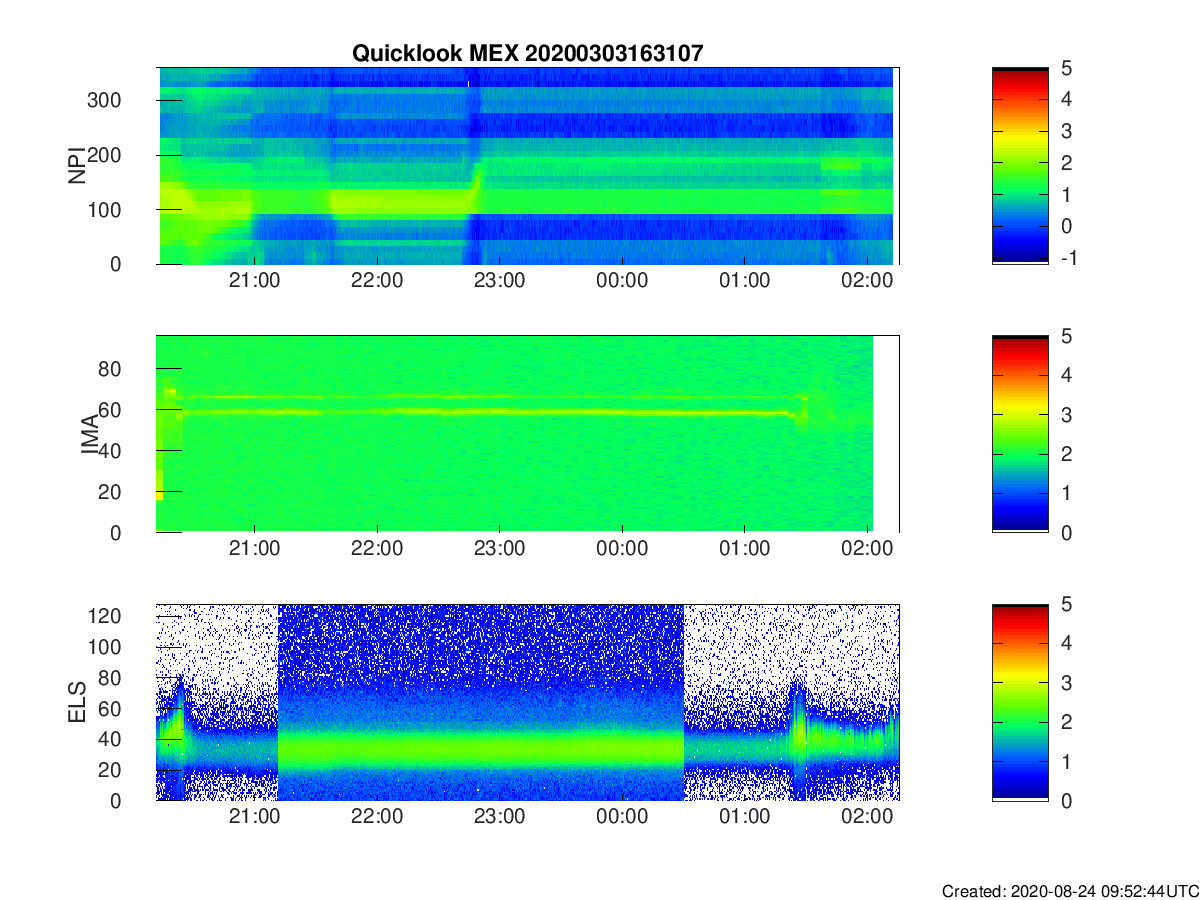The height and width of the screenshot is (900, 1200).
Task: Click the 22:00 tick under IMA panel
Action: pyautogui.click(x=377, y=549)
